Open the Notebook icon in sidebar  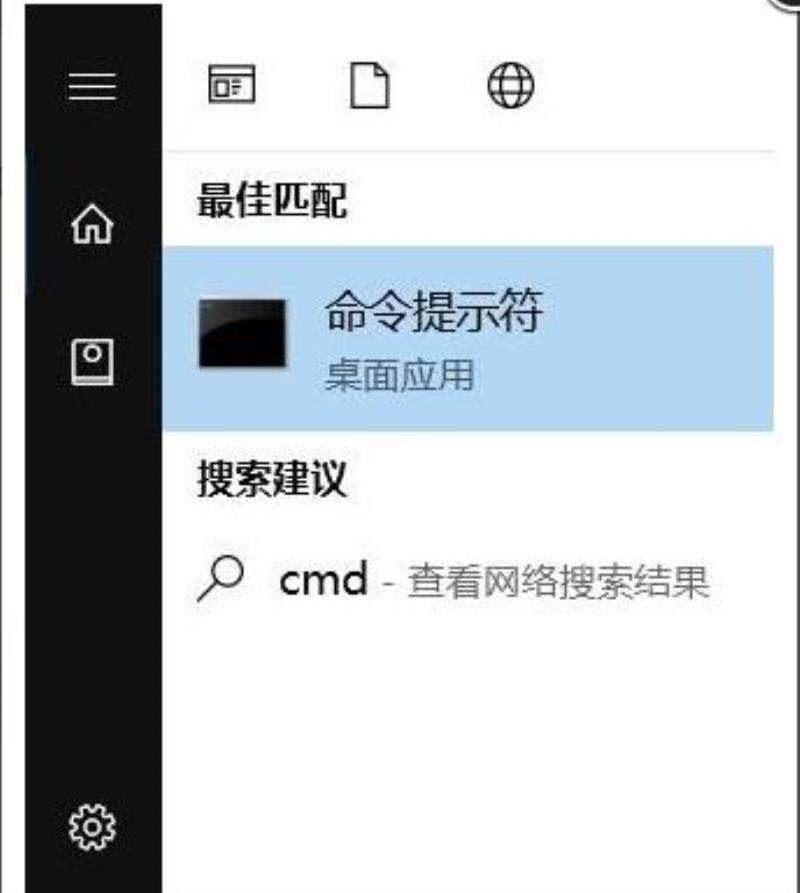(x=92, y=362)
